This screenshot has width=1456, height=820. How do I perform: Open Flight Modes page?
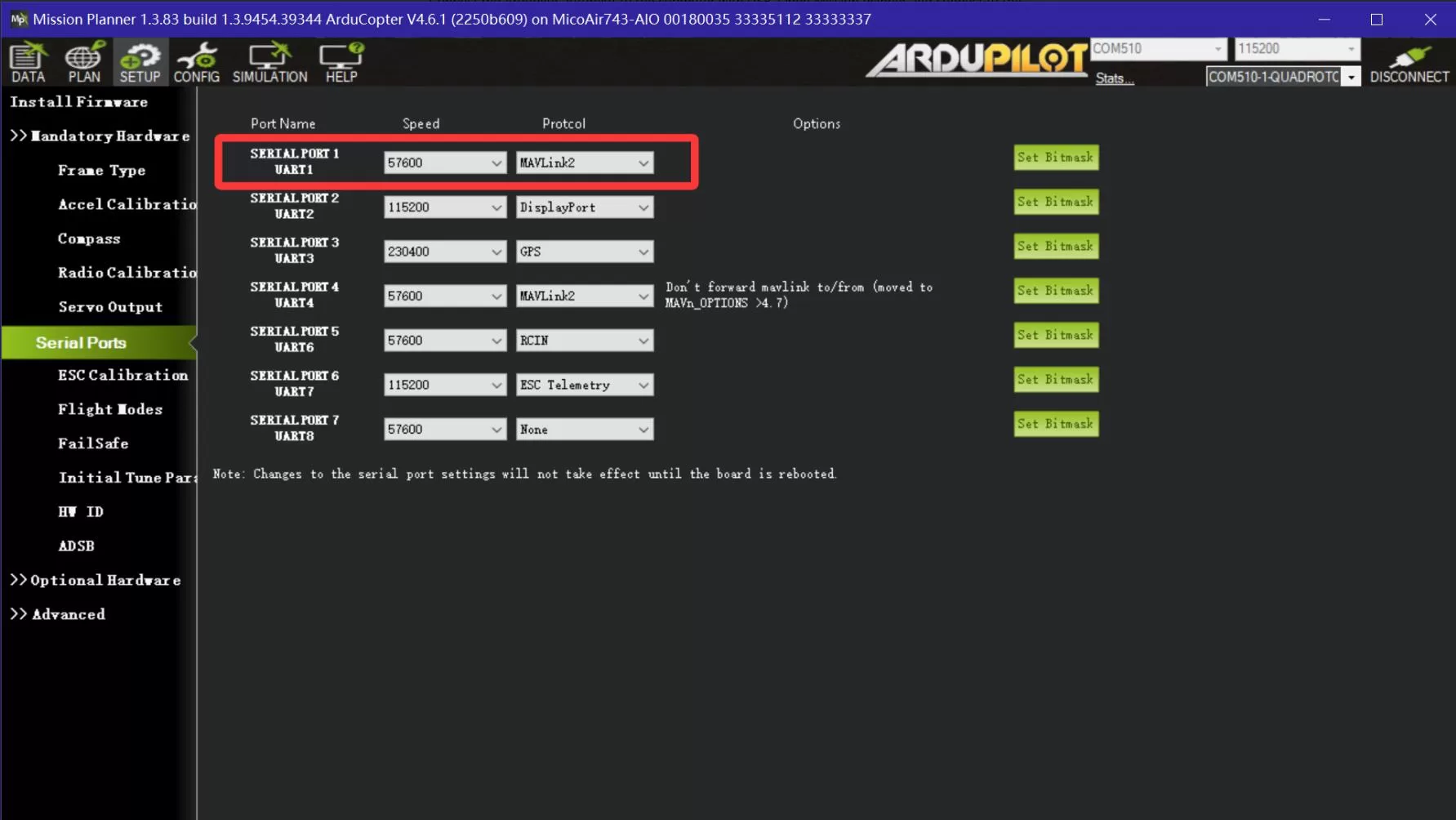click(x=110, y=410)
